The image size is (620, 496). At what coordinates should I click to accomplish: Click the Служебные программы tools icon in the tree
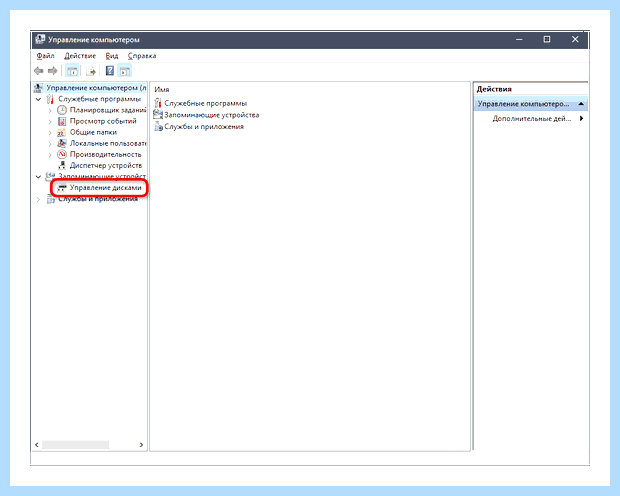tap(50, 99)
